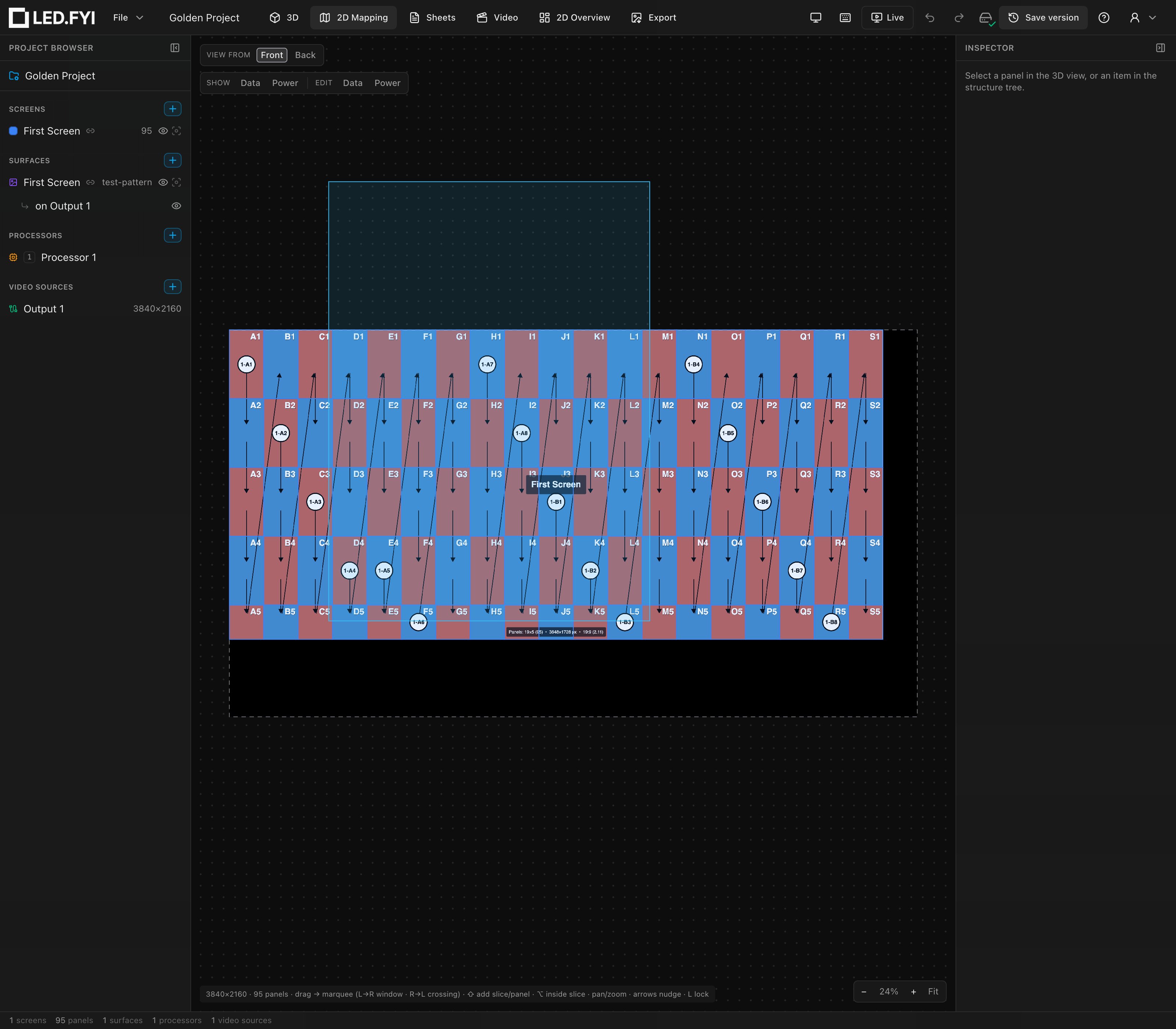Open the 2D Overview tab
This screenshot has height=1029, width=1176.
(x=575, y=18)
